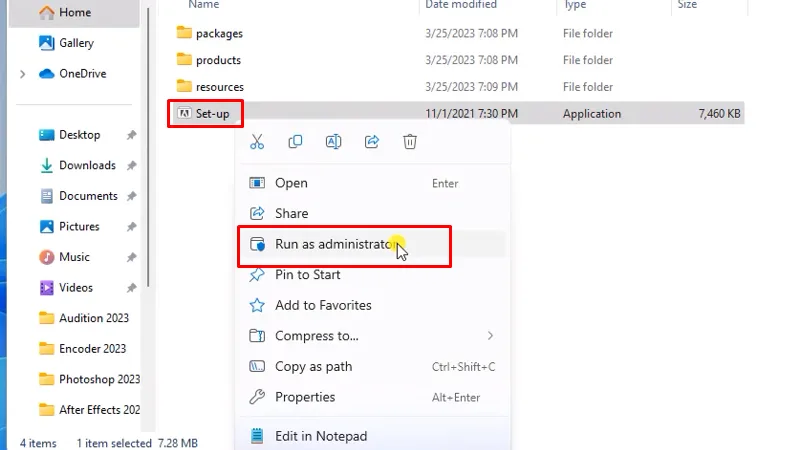The image size is (800, 450).
Task: Unpin Documents using its pin icon
Action: (132, 196)
